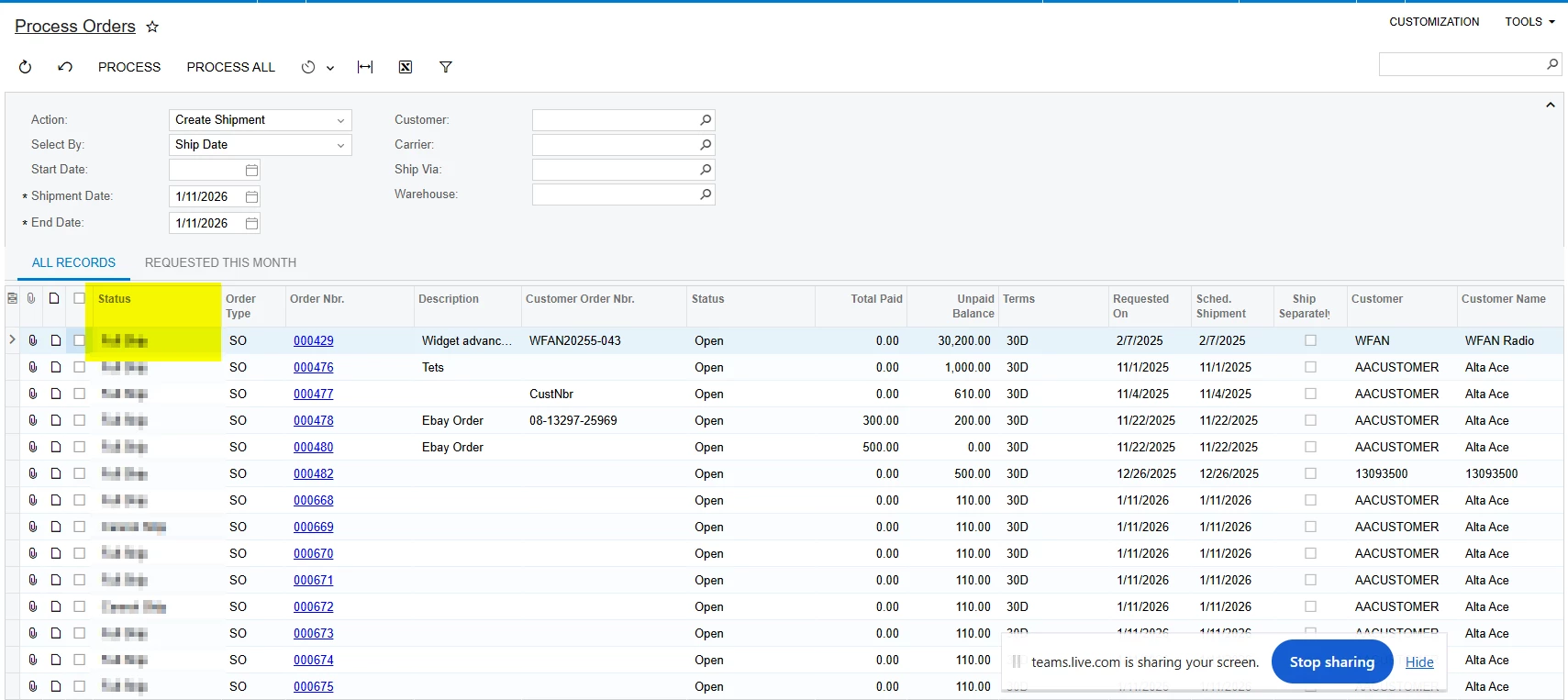Select the checkbox for order 000477
Viewport: 1568px width, 700px height.
(80, 394)
